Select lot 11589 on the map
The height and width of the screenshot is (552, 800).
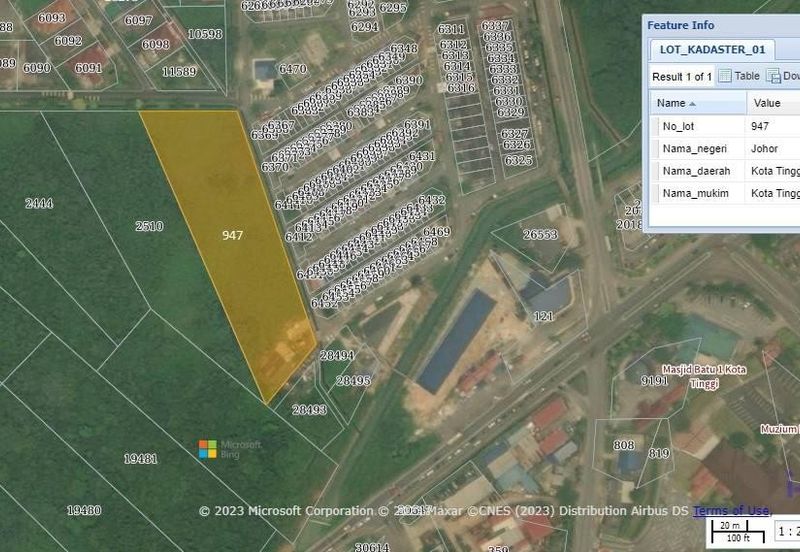[x=179, y=72]
